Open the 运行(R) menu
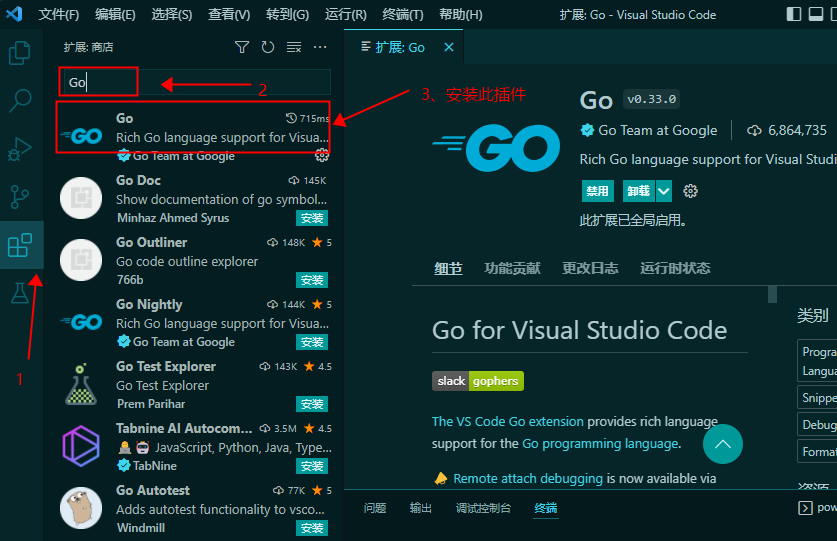 (346, 14)
